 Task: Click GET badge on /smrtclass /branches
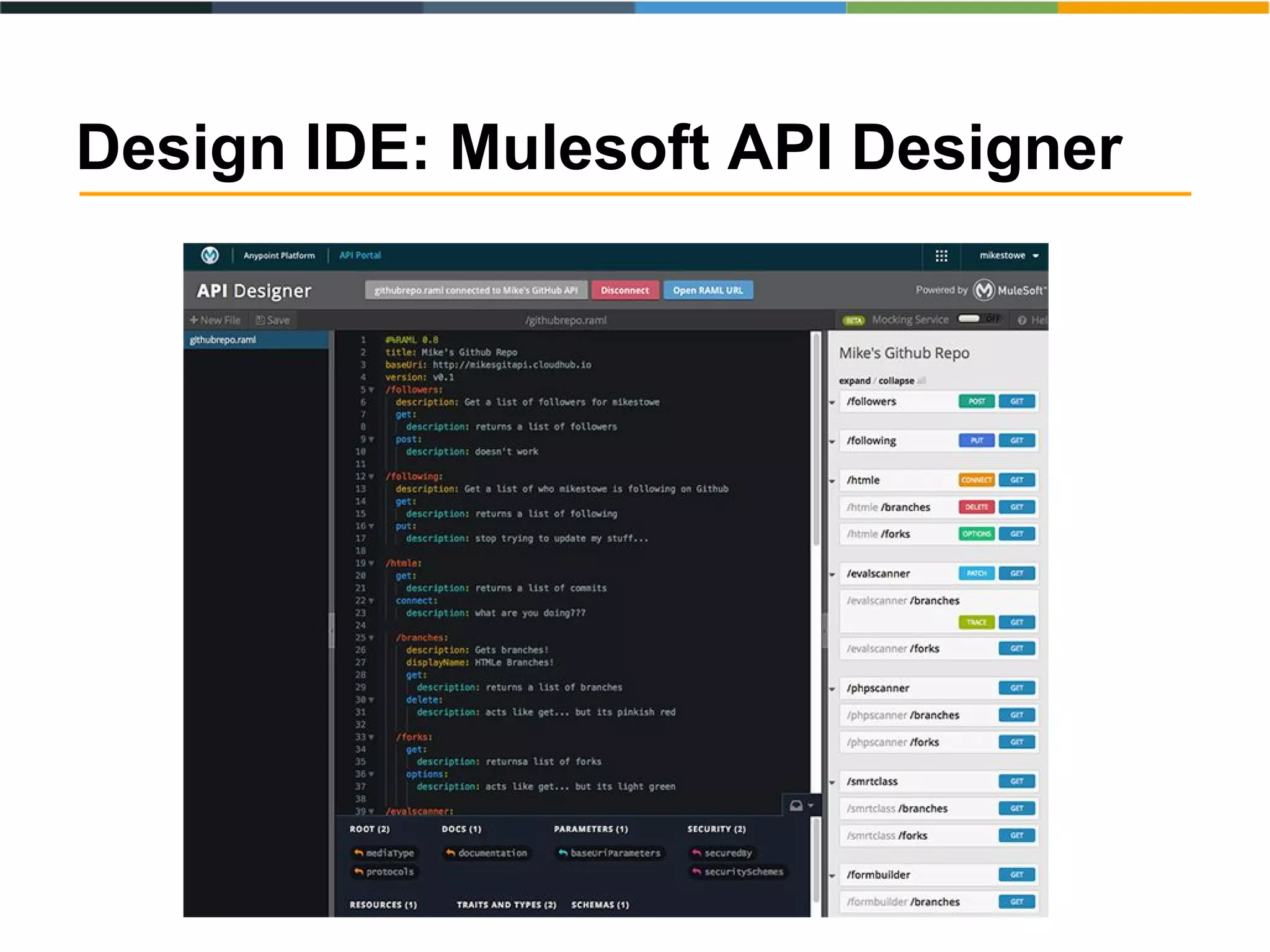pyautogui.click(x=1017, y=808)
